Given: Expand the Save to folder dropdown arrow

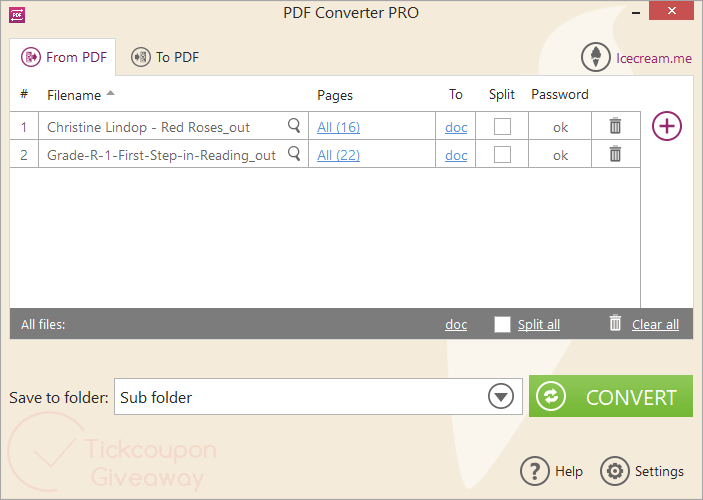Looking at the screenshot, I should [x=501, y=397].
